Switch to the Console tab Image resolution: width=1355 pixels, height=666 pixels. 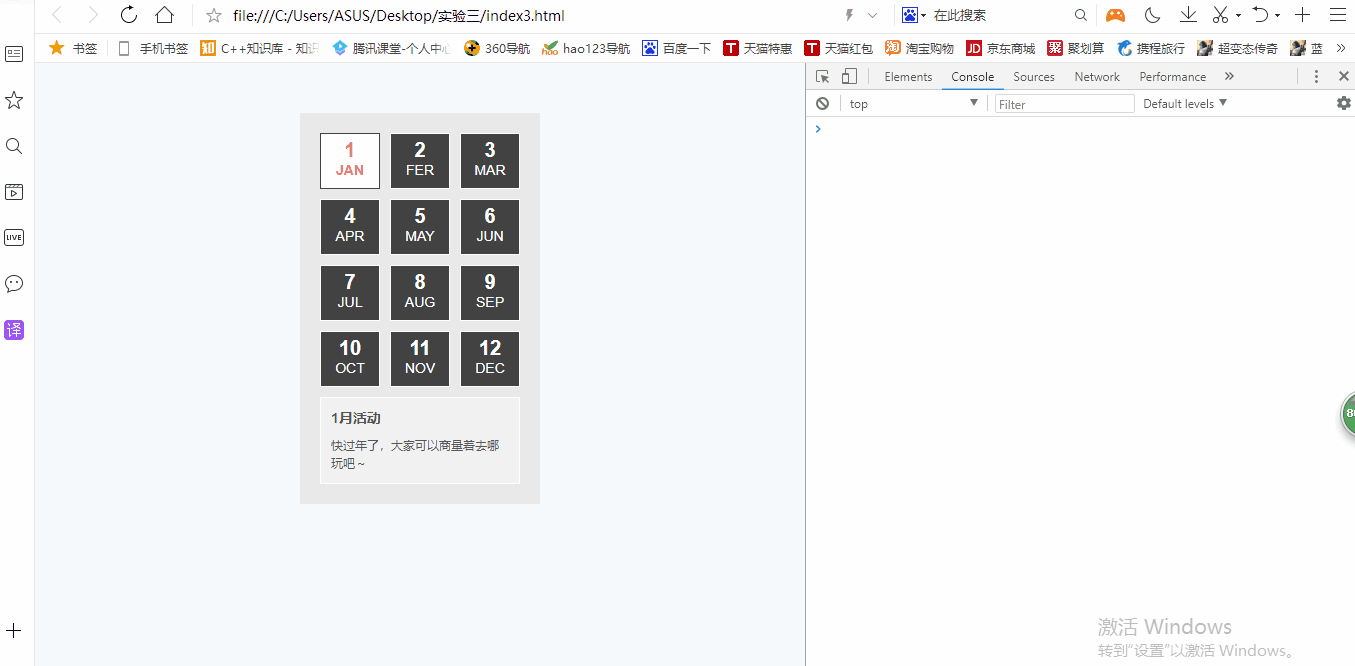(973, 77)
